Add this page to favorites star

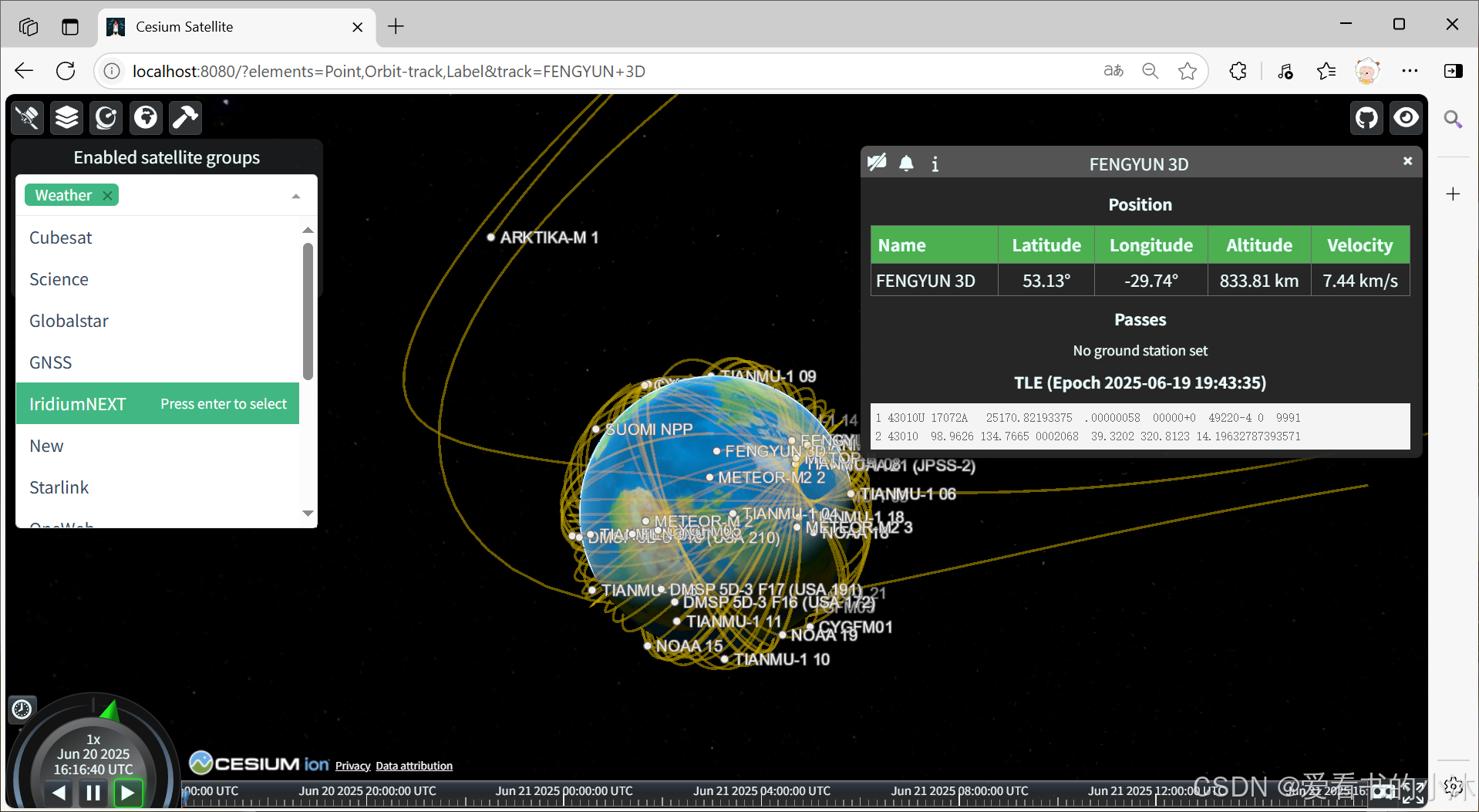coord(1188,71)
